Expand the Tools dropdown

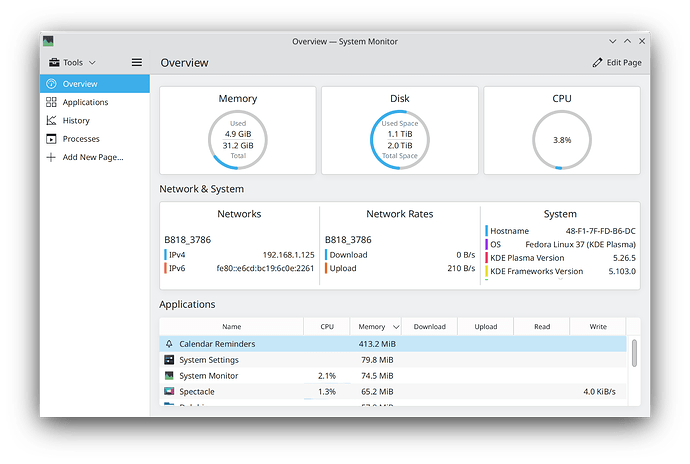coord(73,63)
